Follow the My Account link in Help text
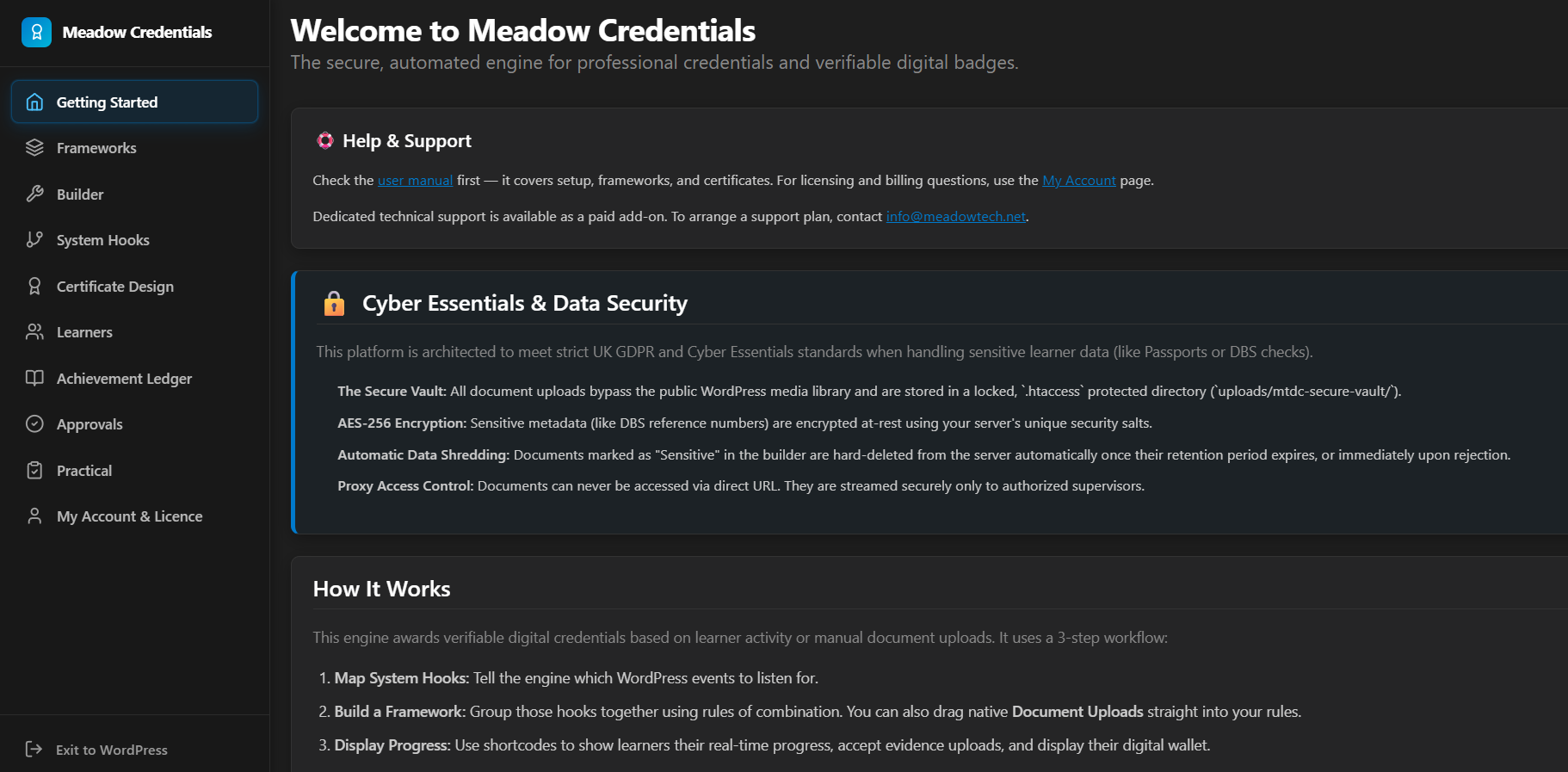 coord(1078,181)
